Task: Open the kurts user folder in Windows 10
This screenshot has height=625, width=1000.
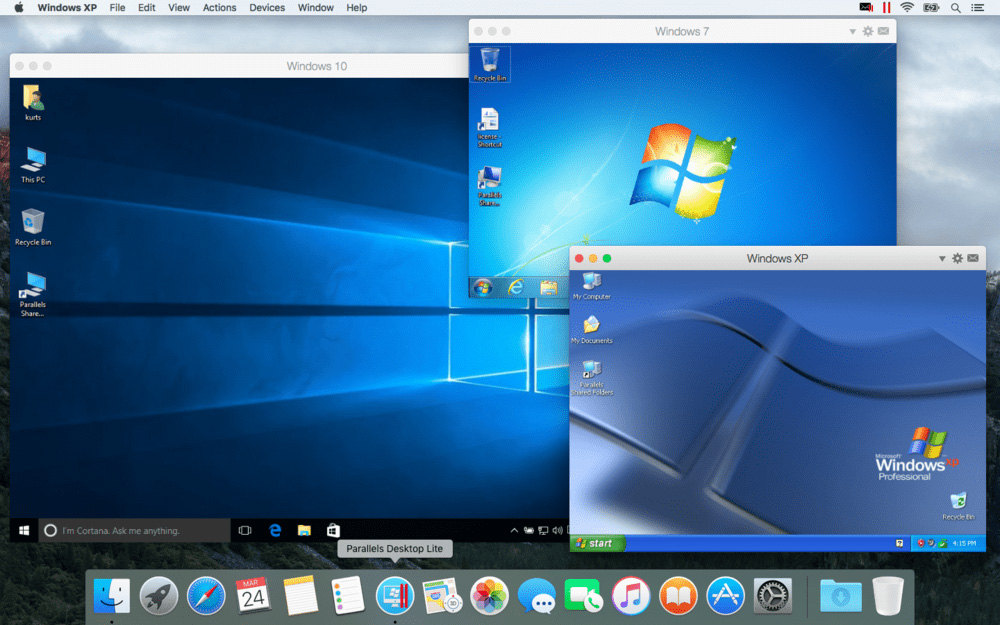Action: coord(33,102)
